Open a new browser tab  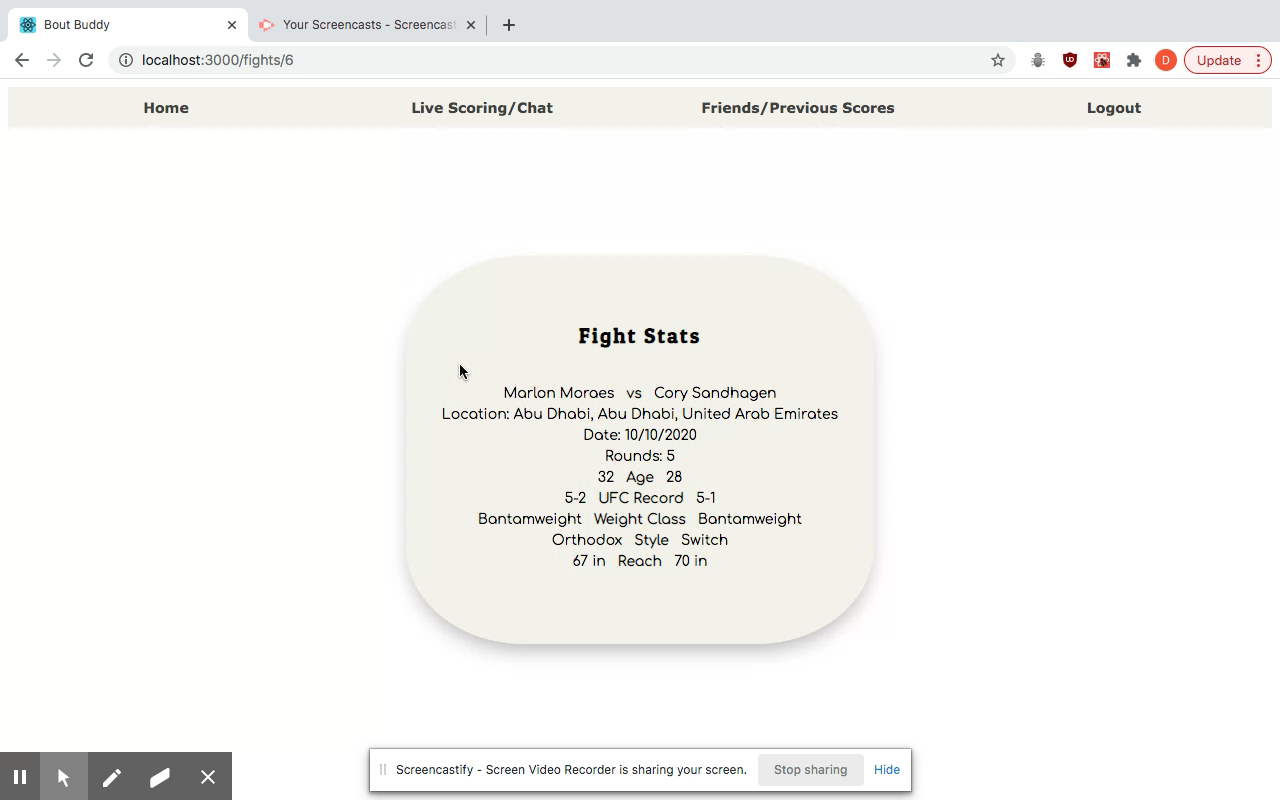point(509,25)
